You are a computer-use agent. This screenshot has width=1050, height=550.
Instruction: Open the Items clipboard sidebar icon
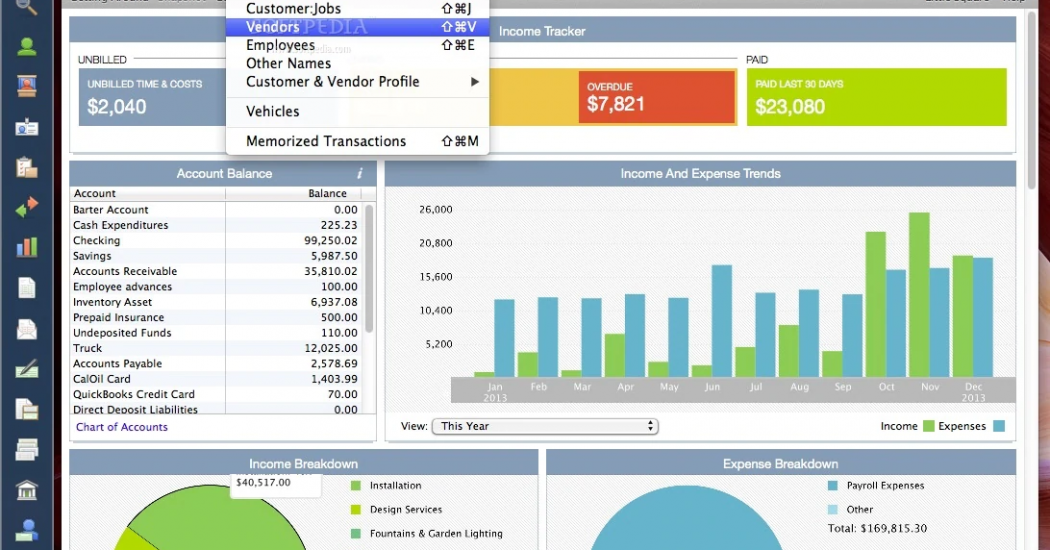point(27,167)
